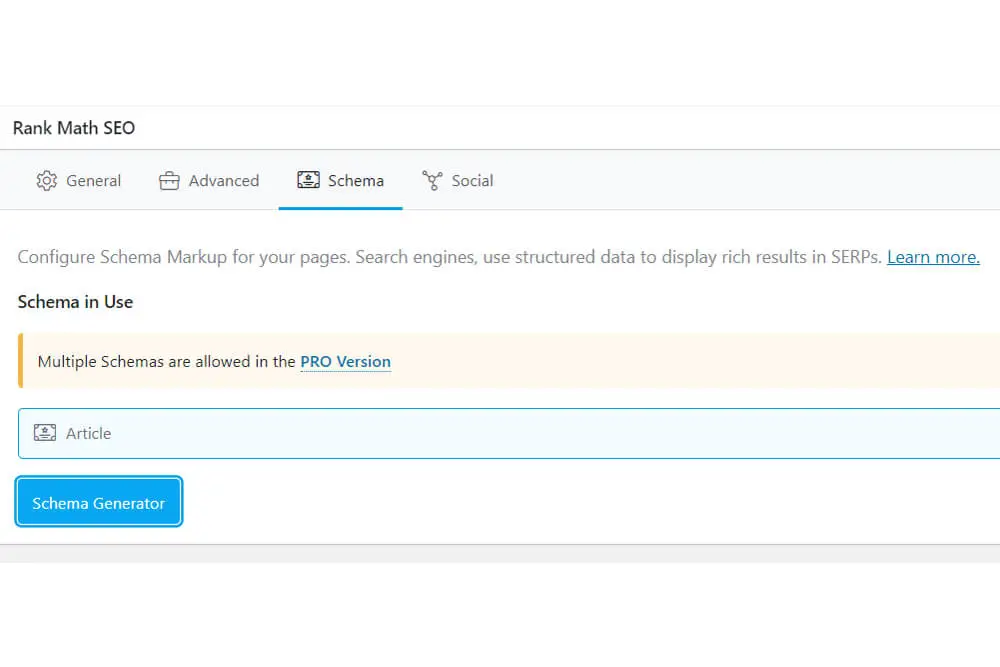Click the share-nodes icon on the Social tab

point(432,180)
